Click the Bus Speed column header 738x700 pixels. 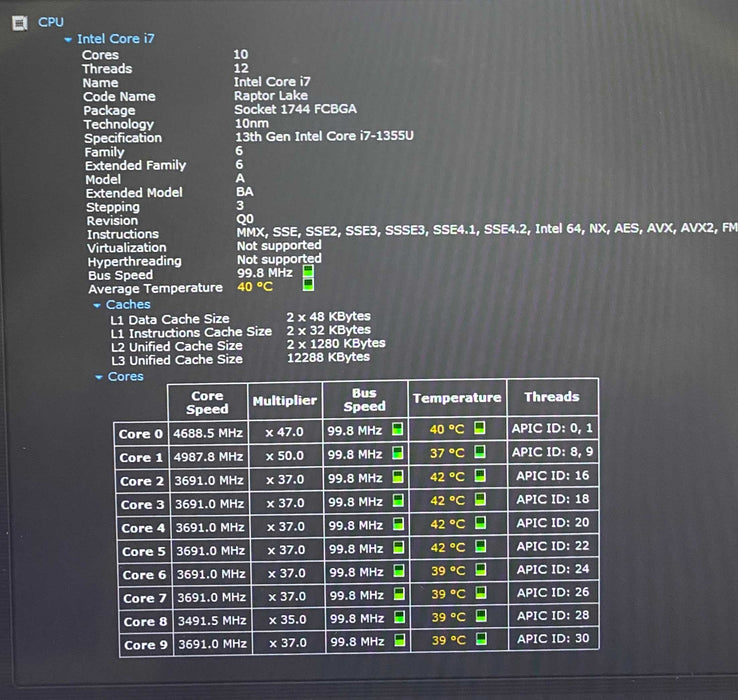365,400
